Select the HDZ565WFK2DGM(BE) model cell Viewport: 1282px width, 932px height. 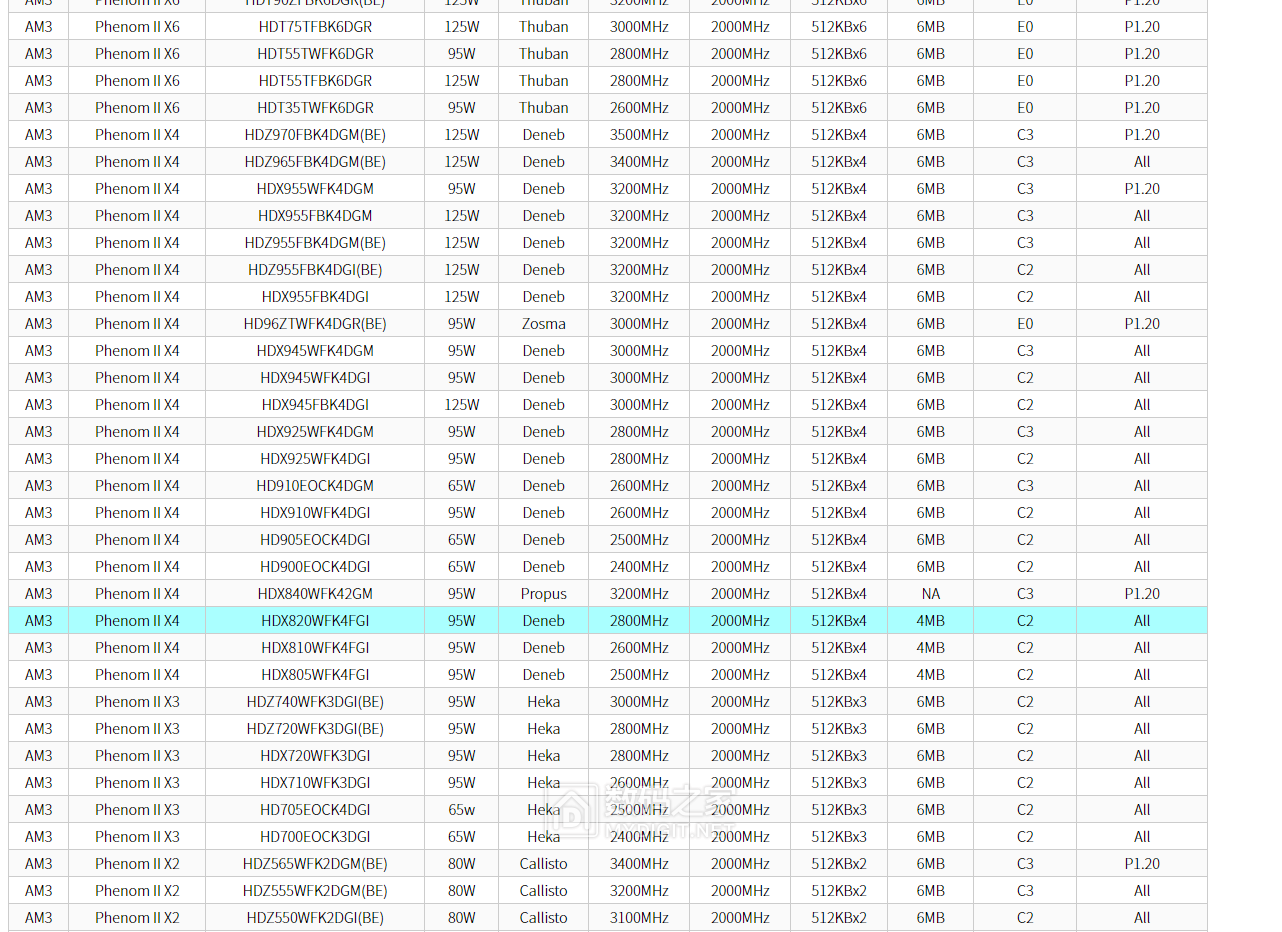315,864
